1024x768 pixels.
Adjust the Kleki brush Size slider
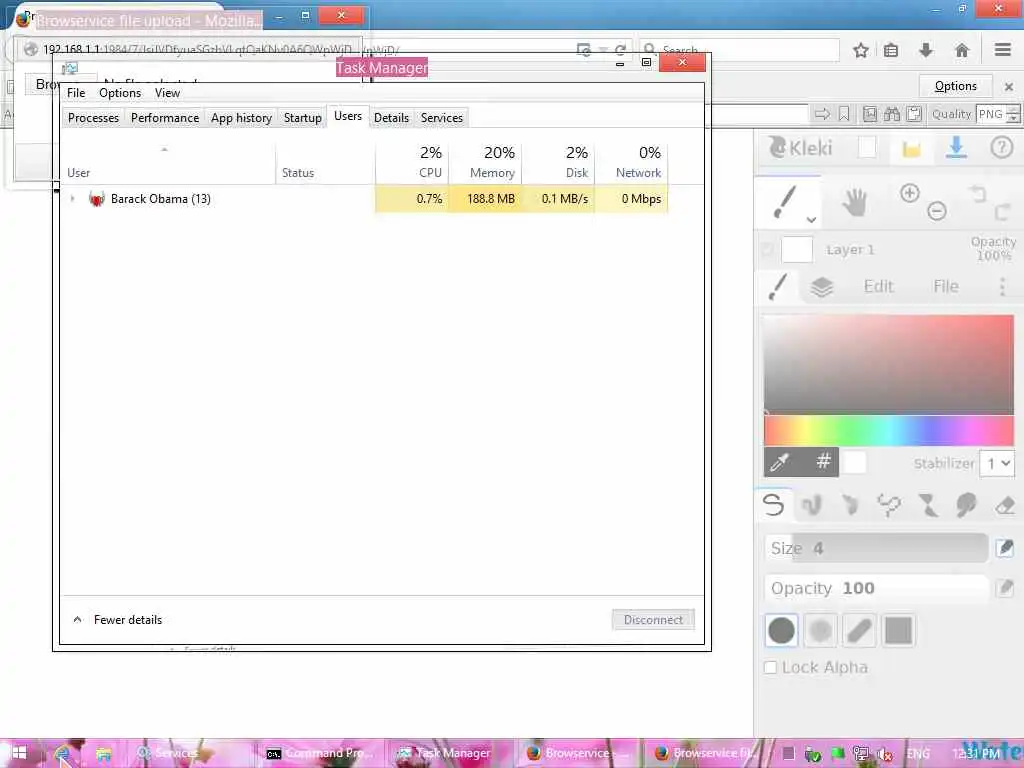(876, 548)
